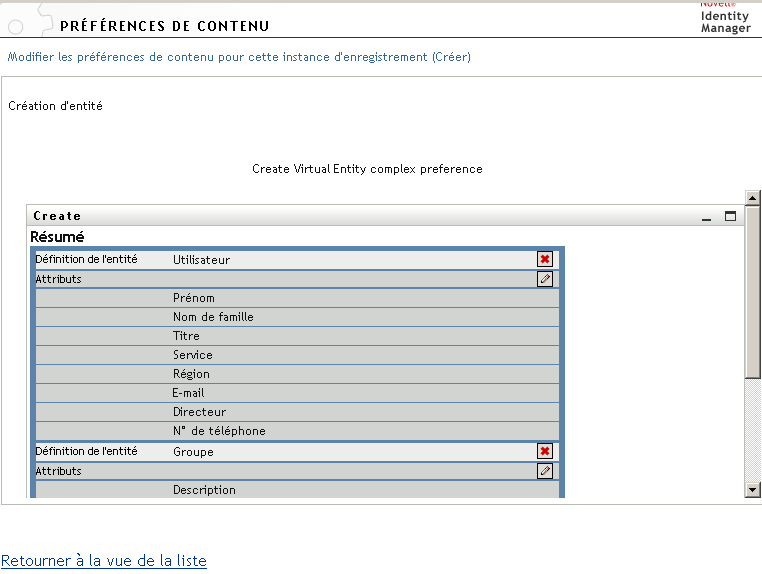Edit attributes of the Utilisateur entity
762x574 pixels.
545,279
